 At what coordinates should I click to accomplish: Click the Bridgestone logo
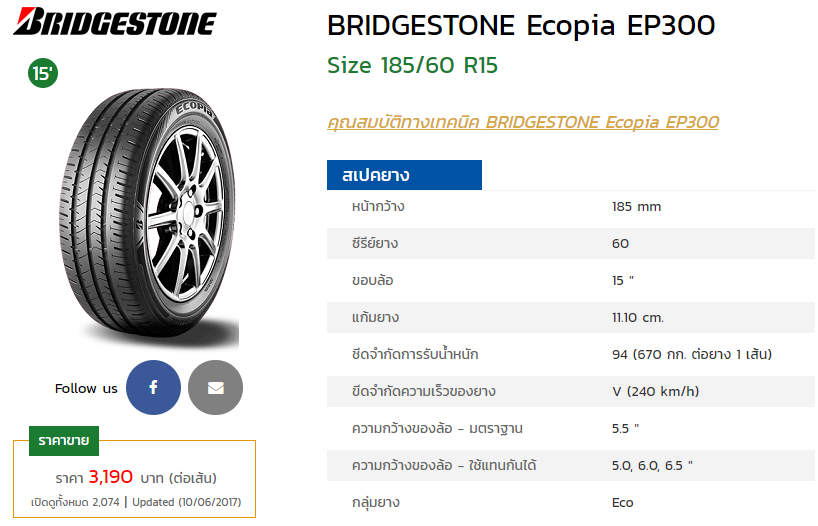[x=115, y=22]
